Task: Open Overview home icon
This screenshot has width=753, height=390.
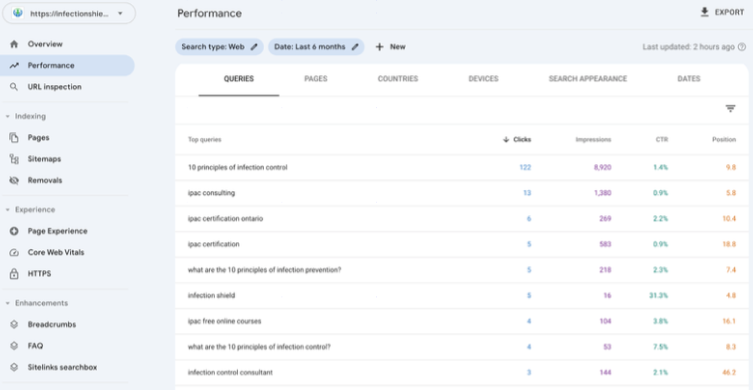Action: click(x=14, y=44)
